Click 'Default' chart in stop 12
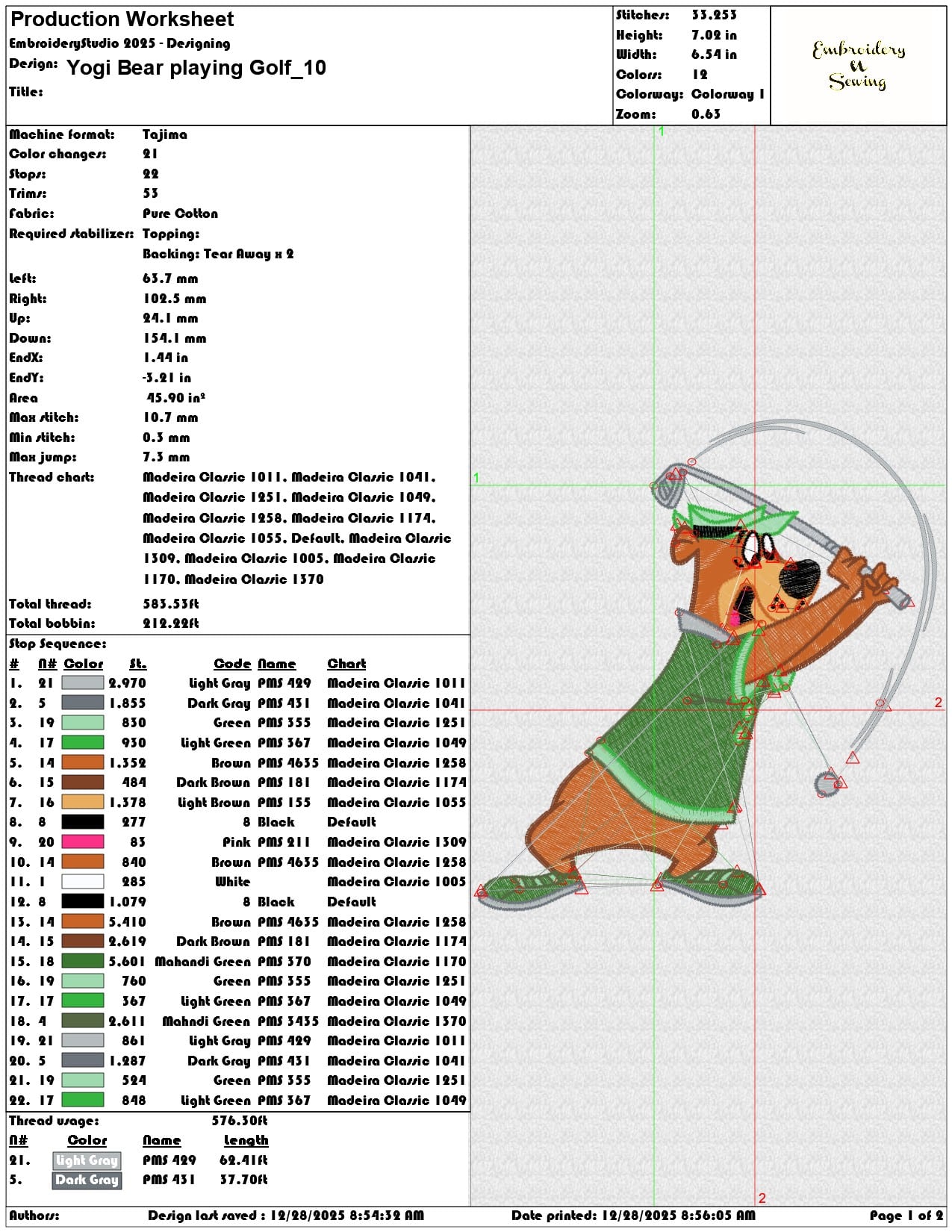Viewport: 952px width, 1232px height. [x=352, y=901]
